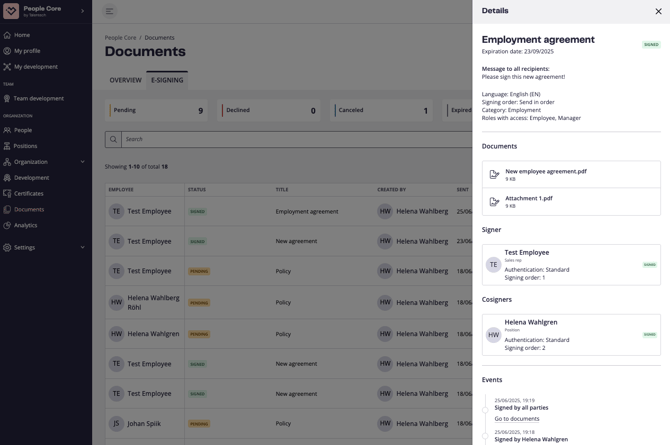Click the New employee agreement.pdf file icon
This screenshot has width=670, height=445.
pyautogui.click(x=494, y=175)
